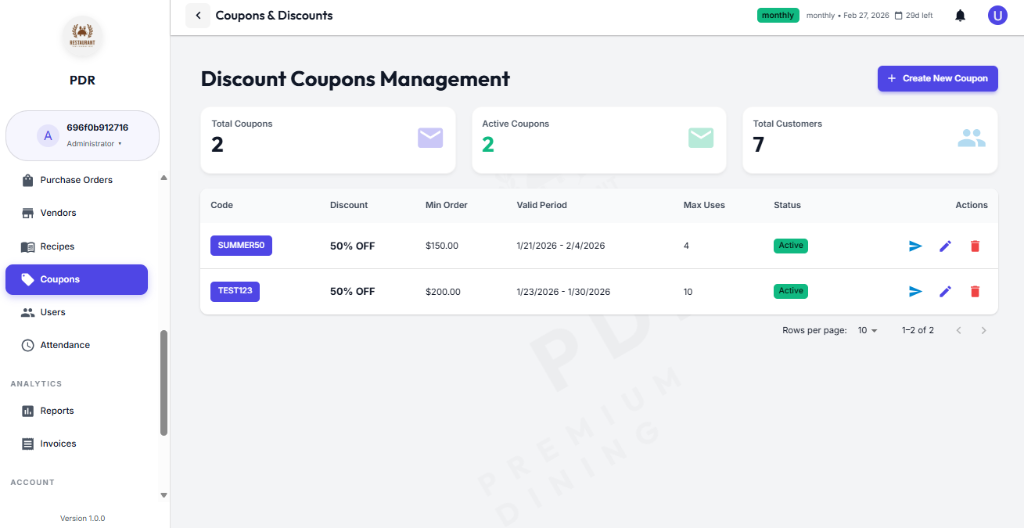1024x528 pixels.
Task: Go to previous page of coupons
Action: pyautogui.click(x=959, y=331)
